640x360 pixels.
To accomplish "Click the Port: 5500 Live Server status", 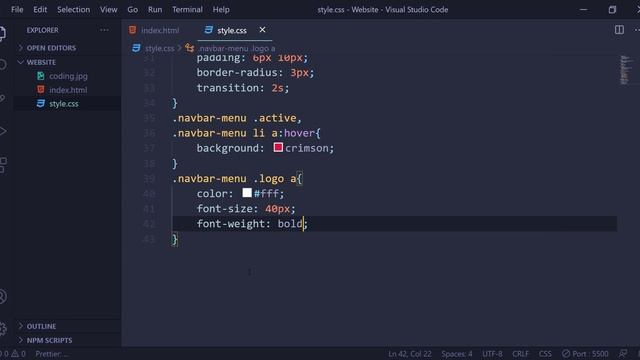I will tap(585, 354).
